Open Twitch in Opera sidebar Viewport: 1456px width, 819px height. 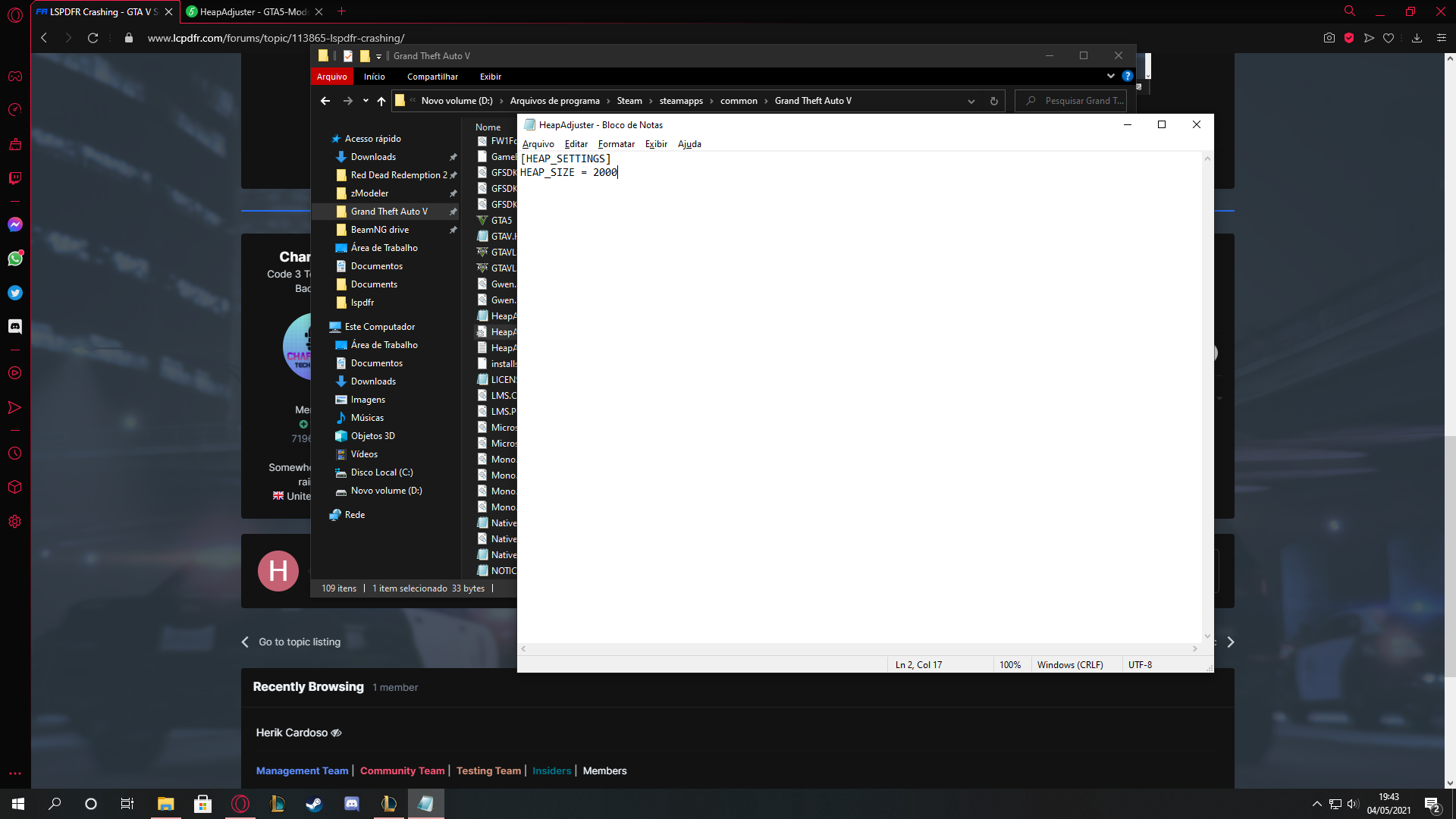[15, 178]
